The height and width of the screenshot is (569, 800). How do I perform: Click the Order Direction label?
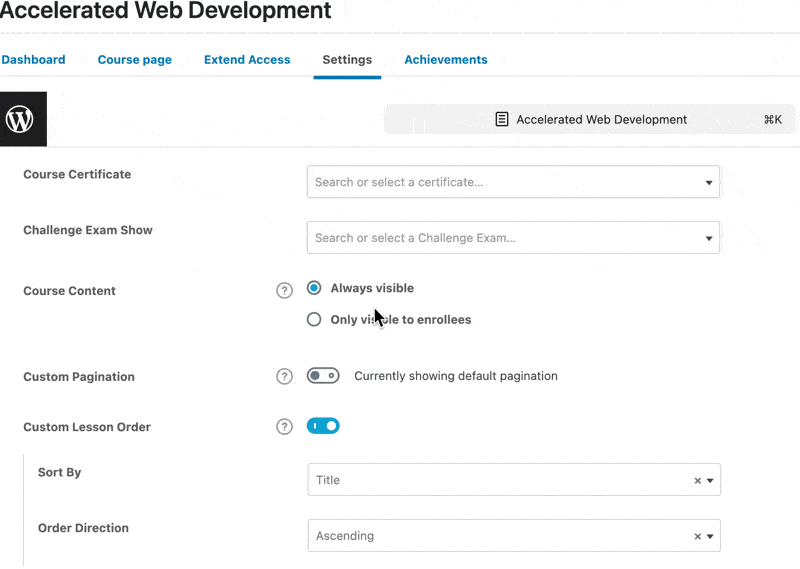click(x=83, y=528)
